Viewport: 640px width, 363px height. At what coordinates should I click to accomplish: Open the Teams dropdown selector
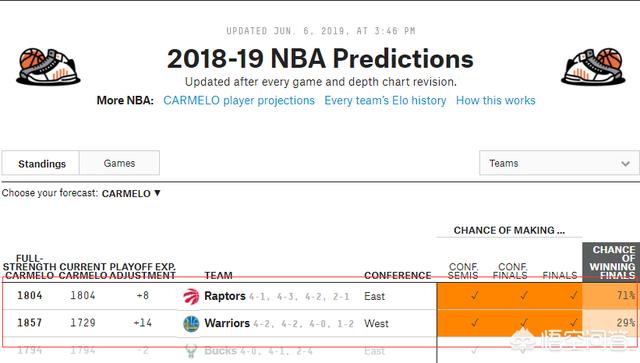coord(559,163)
